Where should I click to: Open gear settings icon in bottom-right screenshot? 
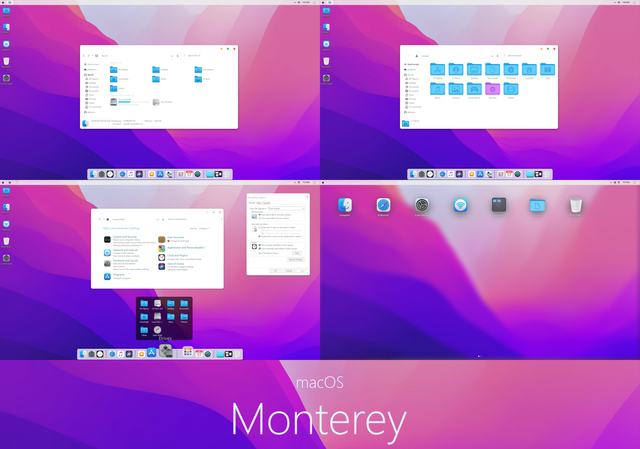pyautogui.click(x=422, y=205)
